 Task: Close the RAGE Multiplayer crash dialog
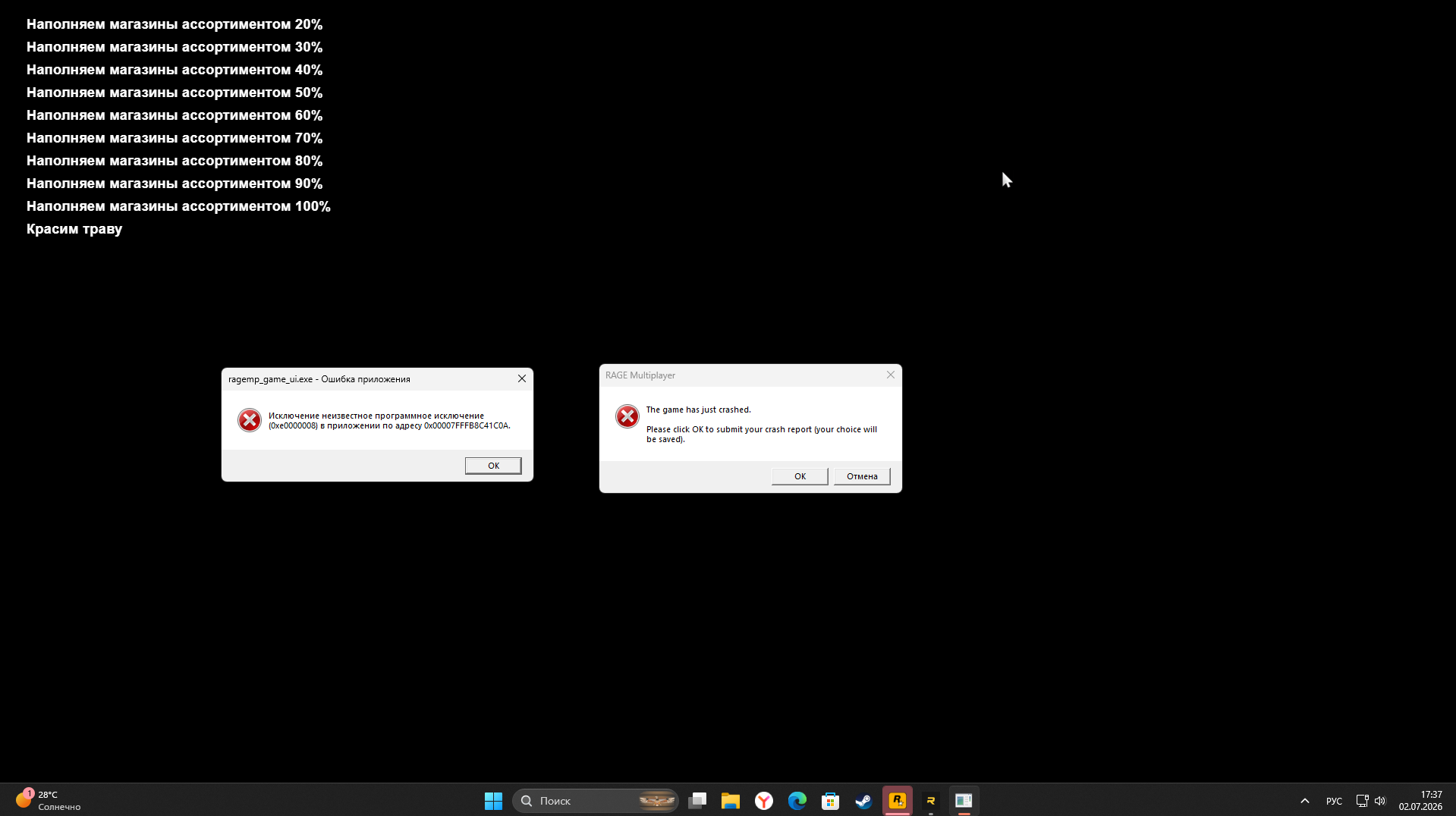(x=891, y=375)
